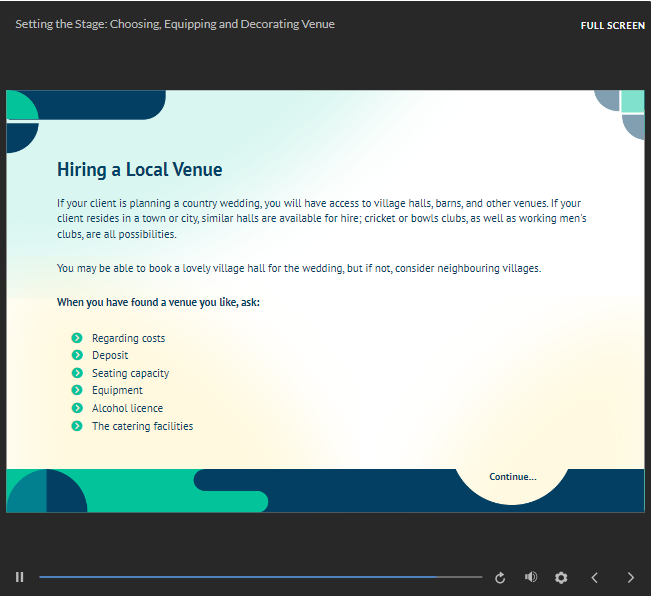The image size is (651, 596).
Task: Click the playback progress bar
Action: [260, 577]
